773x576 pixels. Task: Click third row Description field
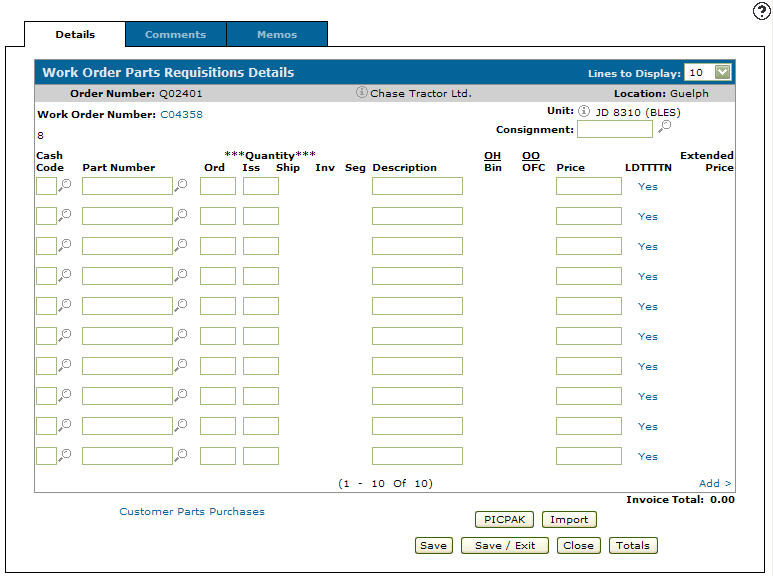tap(417, 246)
